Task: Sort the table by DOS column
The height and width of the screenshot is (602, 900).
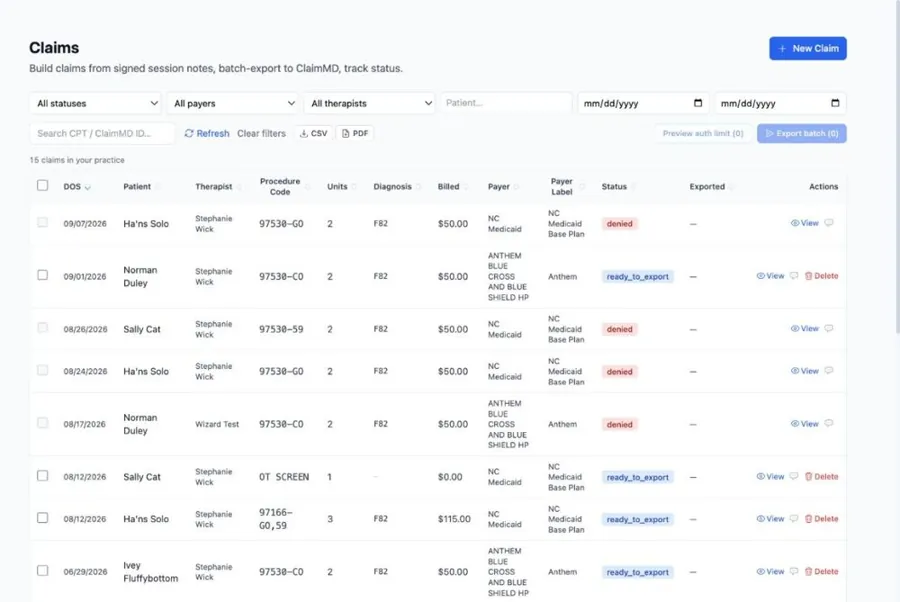Action: [x=77, y=187]
